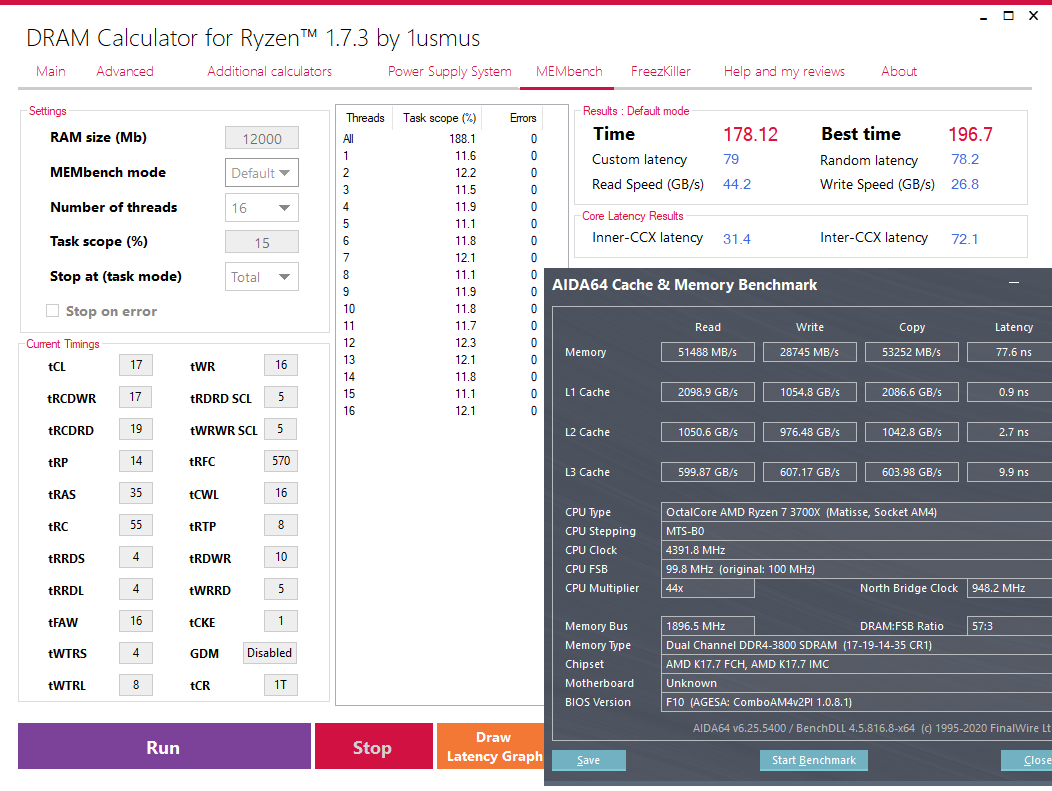Click Inter-CCX latency value 72.1
Viewport: 1052px width, 791px height.
click(965, 239)
